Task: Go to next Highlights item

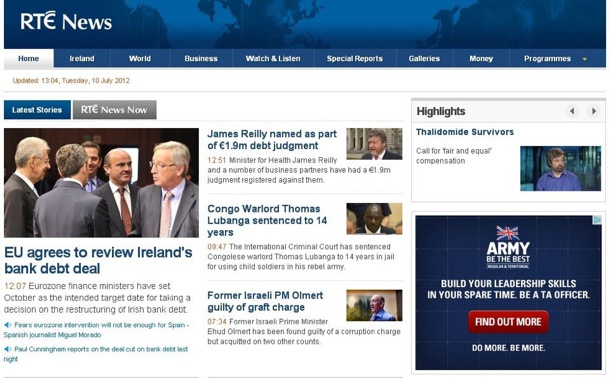Action: (594, 111)
